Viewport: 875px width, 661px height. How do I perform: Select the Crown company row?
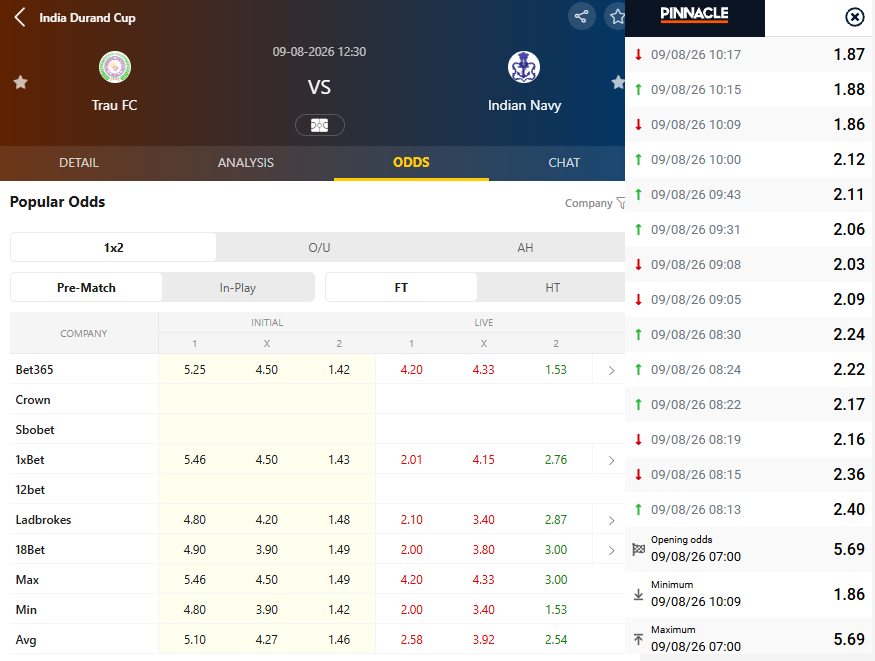coord(318,399)
